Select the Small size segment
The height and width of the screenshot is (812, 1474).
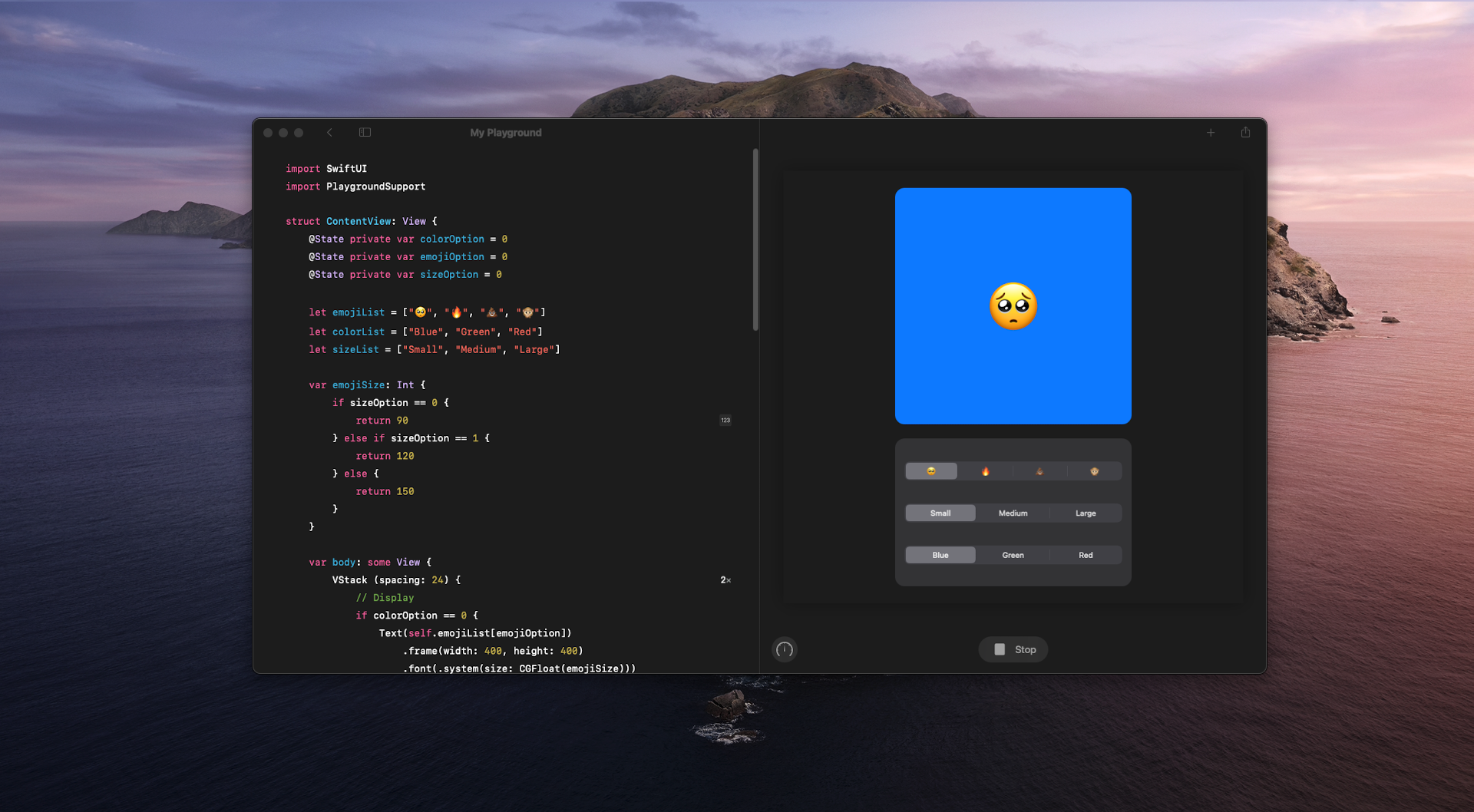pos(940,513)
